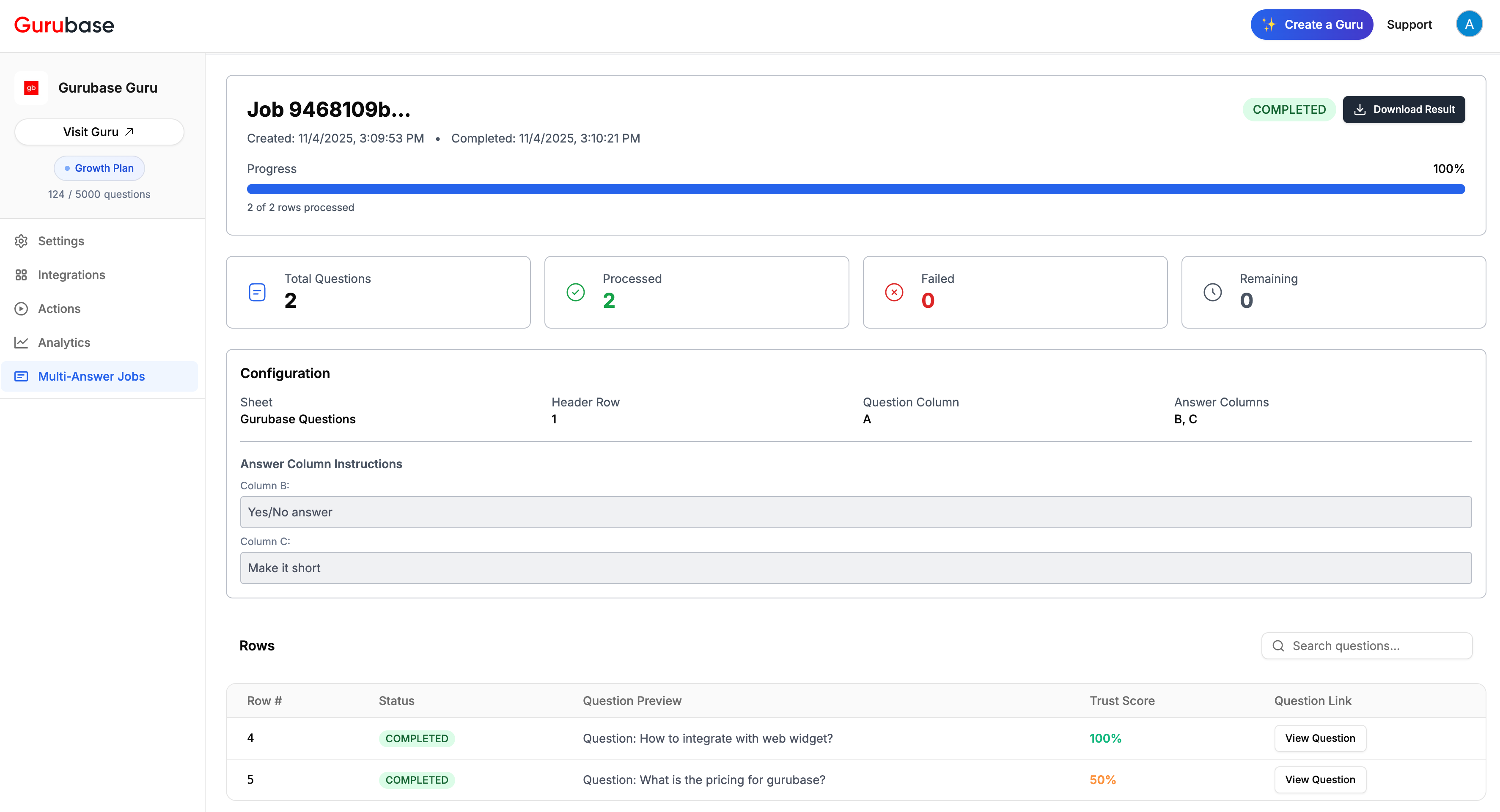Click the Create a Guru button
The image size is (1500, 812).
1311,25
